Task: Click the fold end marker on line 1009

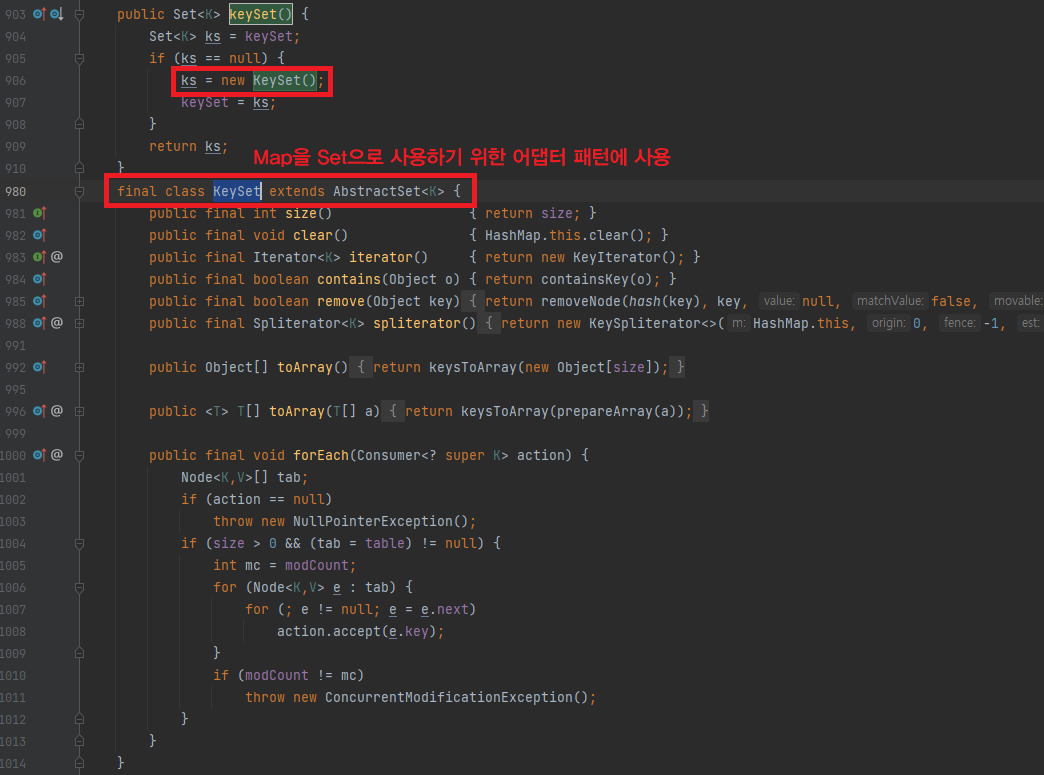Action: pos(79,653)
